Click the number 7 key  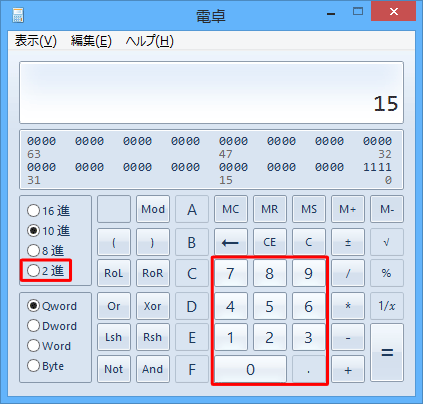tap(231, 273)
